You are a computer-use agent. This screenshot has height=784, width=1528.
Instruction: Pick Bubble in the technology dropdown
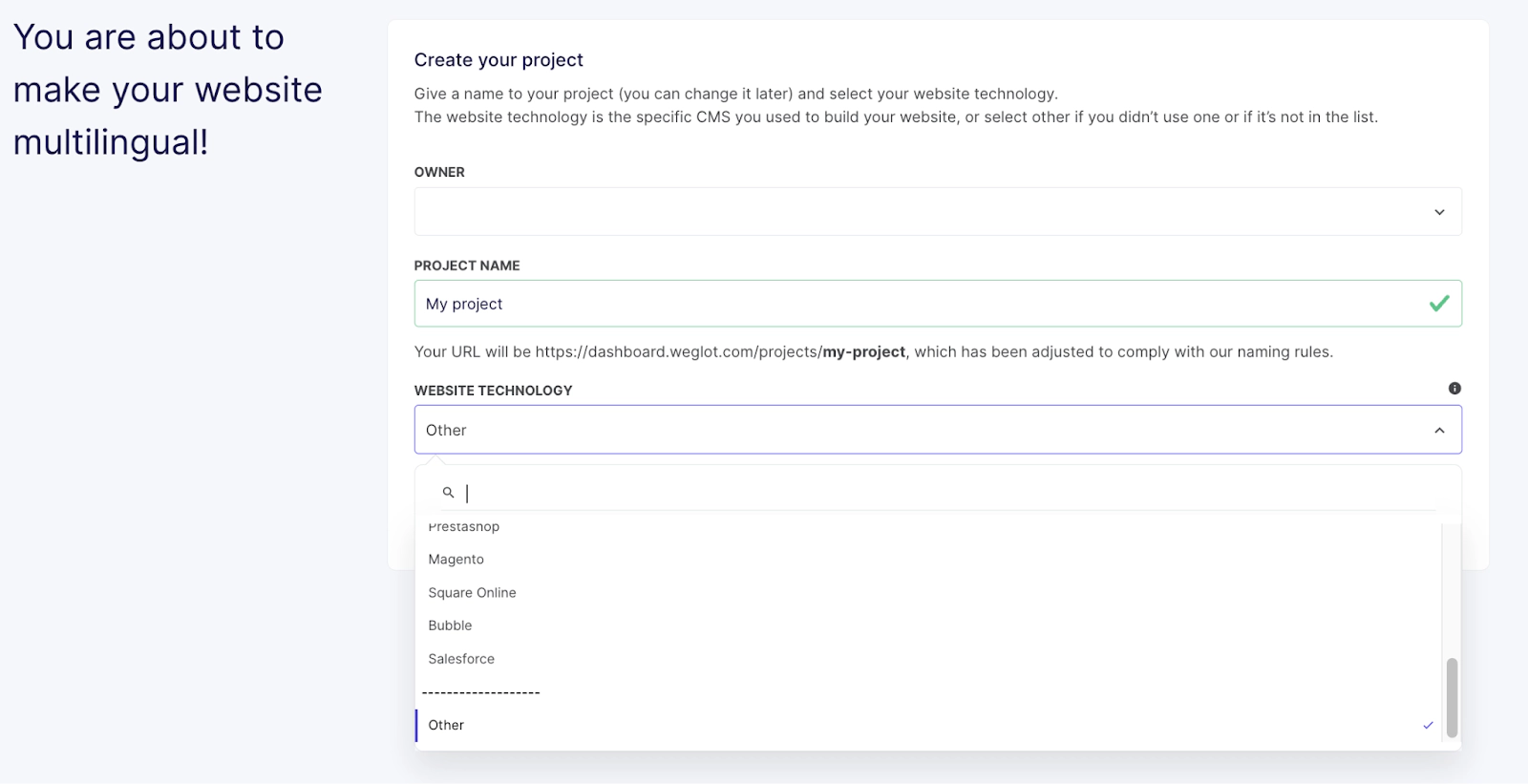[x=450, y=625]
